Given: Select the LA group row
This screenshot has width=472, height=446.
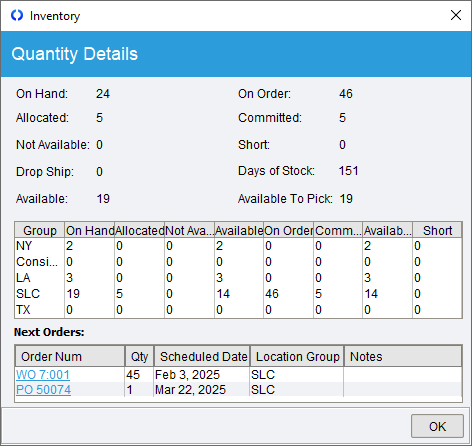Looking at the screenshot, I should click(238, 278).
